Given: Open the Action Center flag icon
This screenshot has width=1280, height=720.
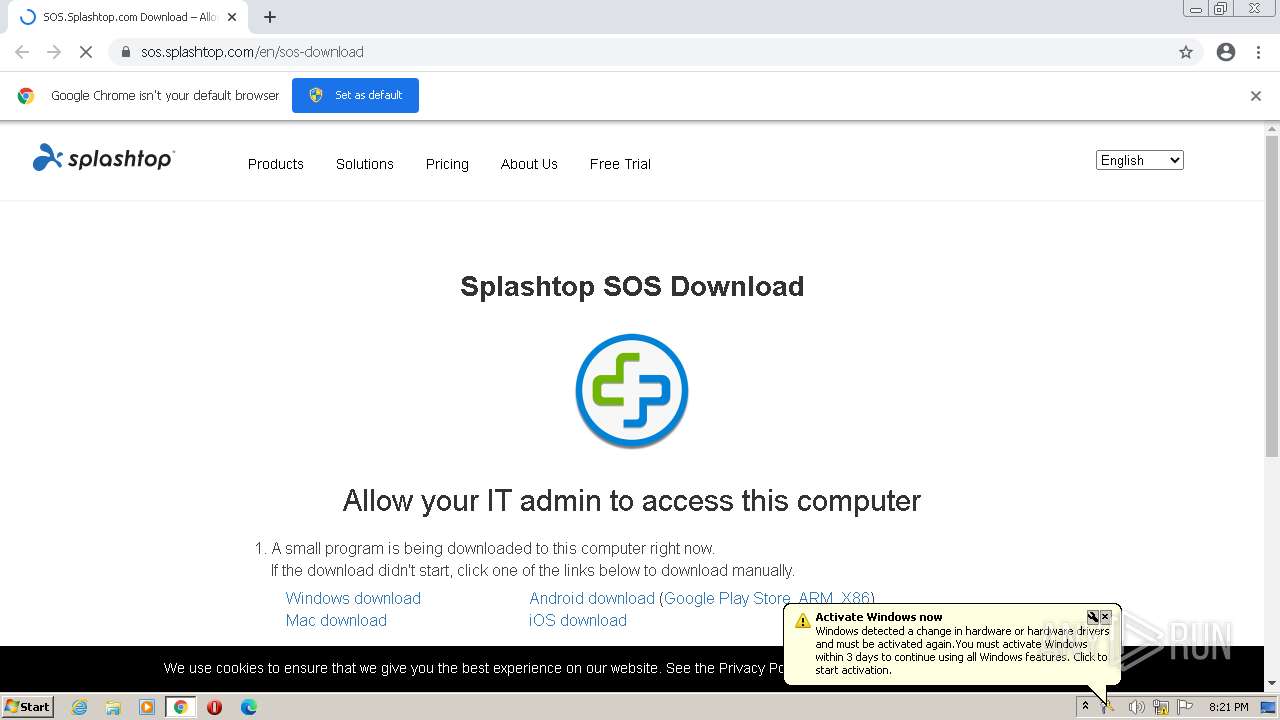Looking at the screenshot, I should click(1186, 707).
